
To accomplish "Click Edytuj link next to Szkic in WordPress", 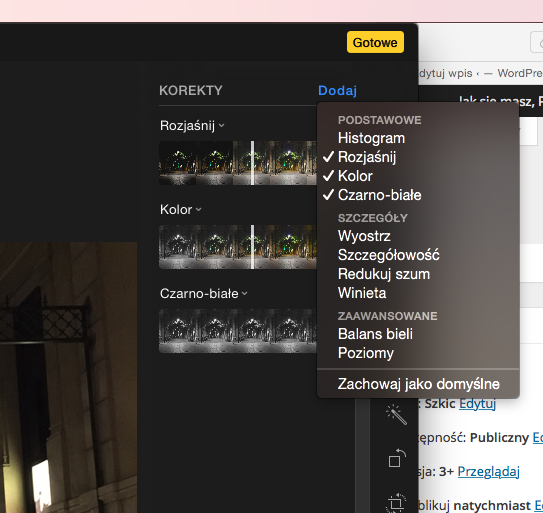I will (477, 404).
